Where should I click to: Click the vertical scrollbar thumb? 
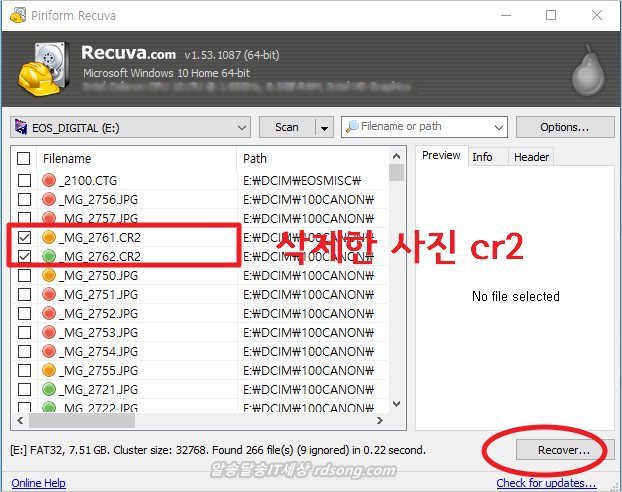[396, 173]
